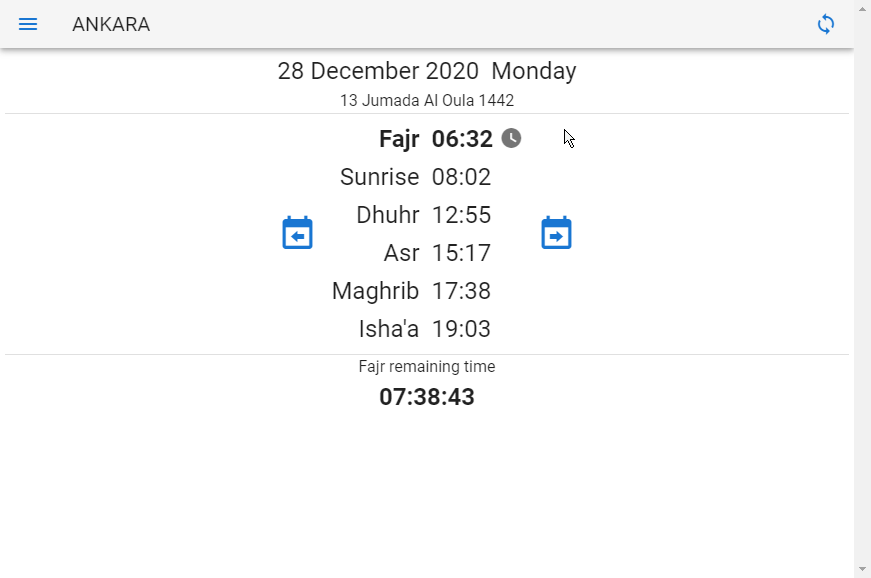Click the Fajr time 06:32
The height and width of the screenshot is (578, 871).
tap(462, 139)
